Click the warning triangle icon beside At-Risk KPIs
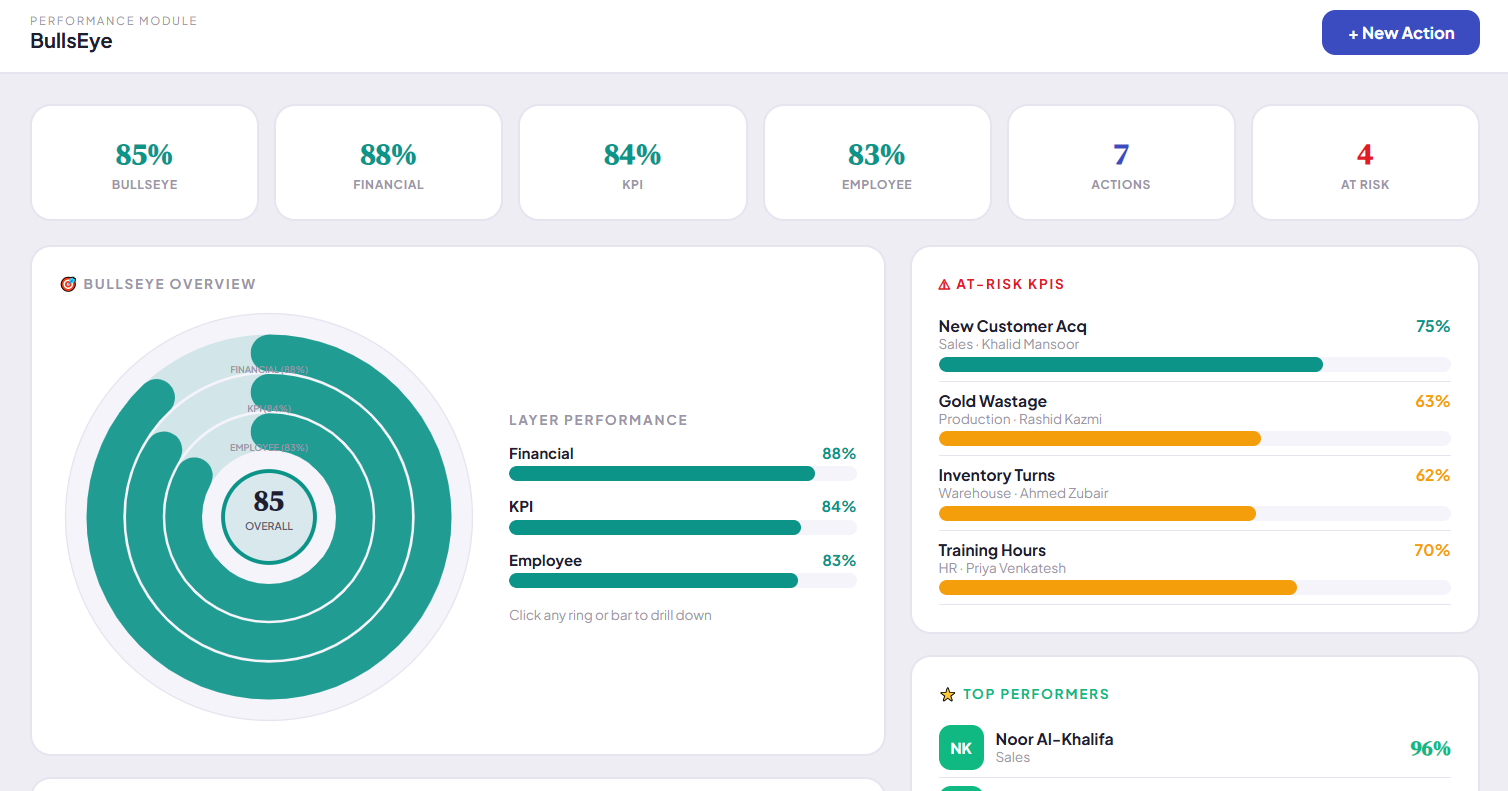Viewport: 1508px width, 791px height. pyautogui.click(x=944, y=284)
